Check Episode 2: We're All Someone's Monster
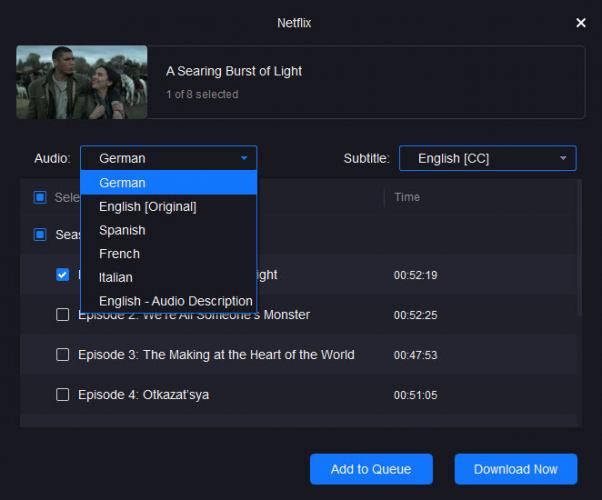Image resolution: width=602 pixels, height=500 pixels. (x=62, y=315)
